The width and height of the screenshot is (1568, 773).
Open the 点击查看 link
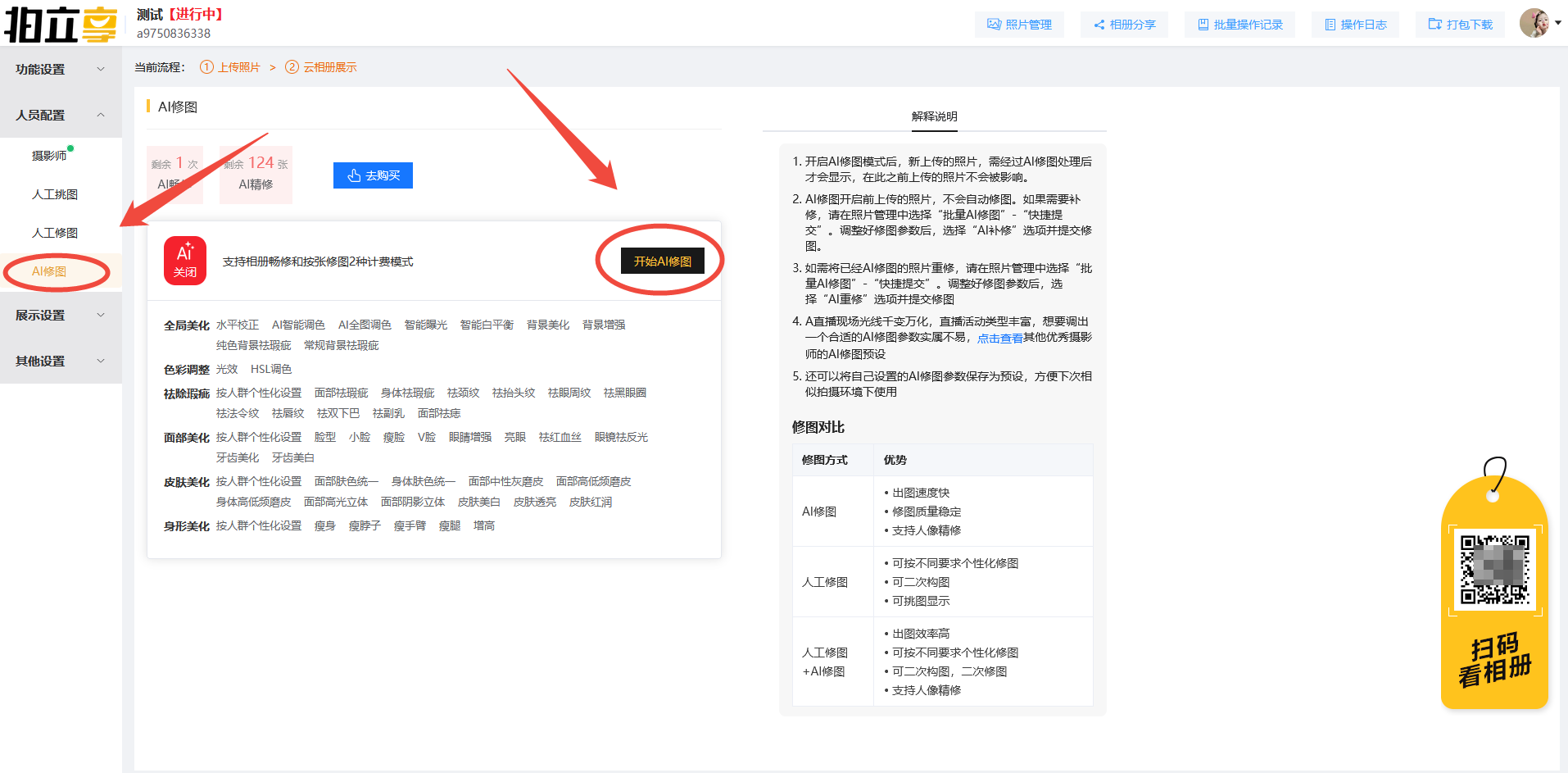pos(999,338)
